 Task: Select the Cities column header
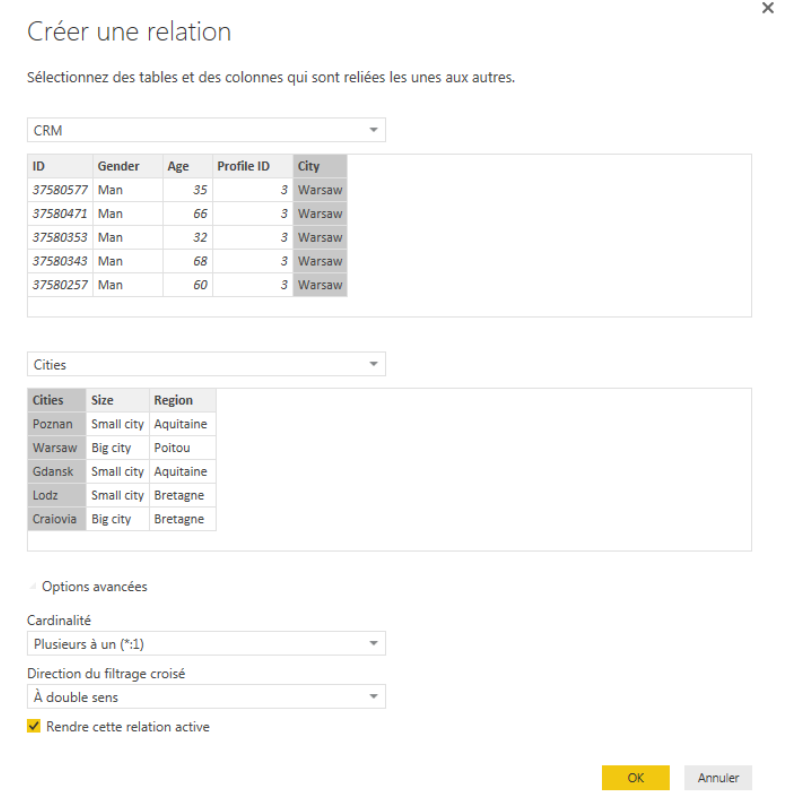click(x=57, y=400)
